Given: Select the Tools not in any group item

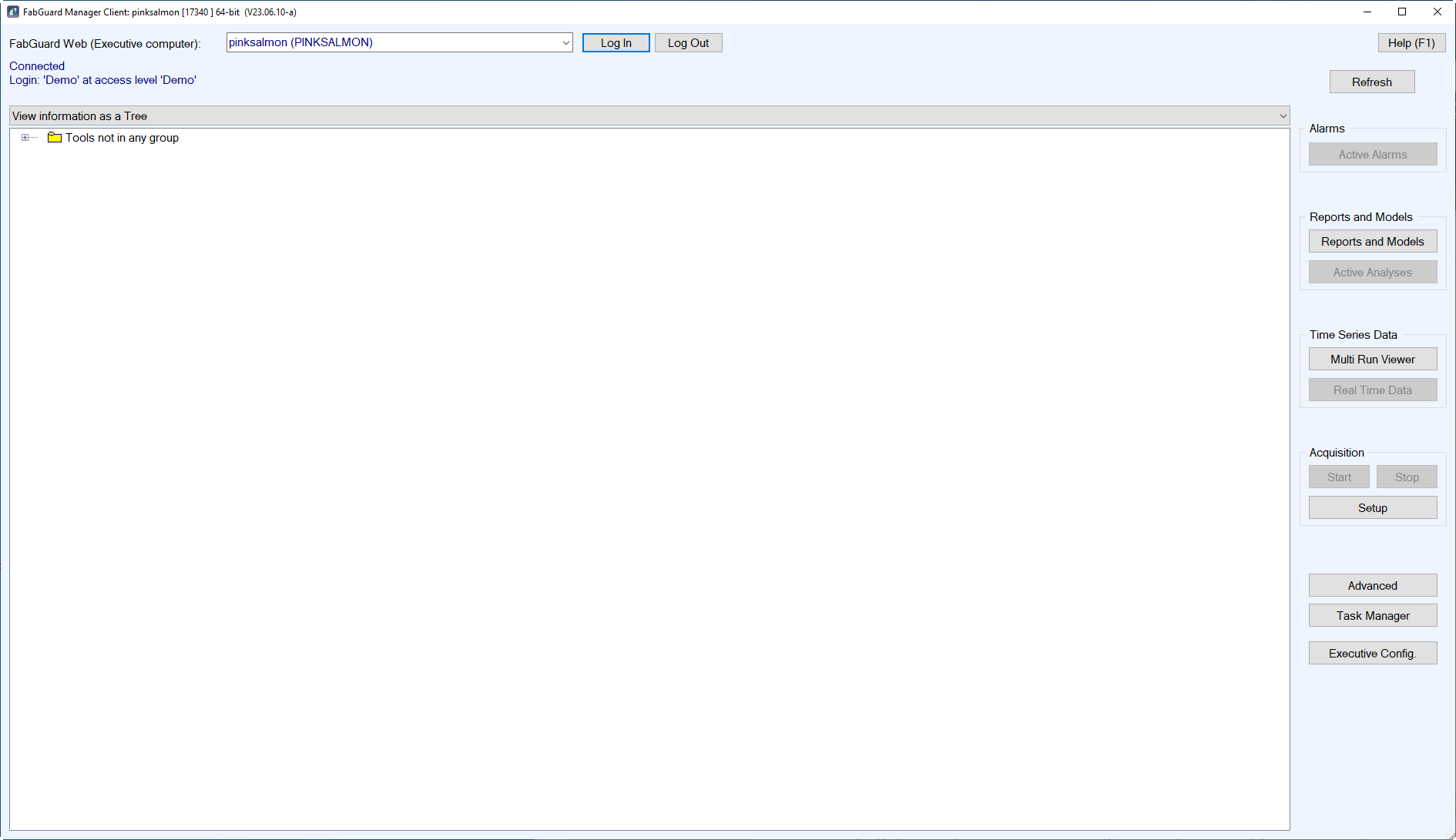Looking at the screenshot, I should pyautogui.click(x=122, y=137).
